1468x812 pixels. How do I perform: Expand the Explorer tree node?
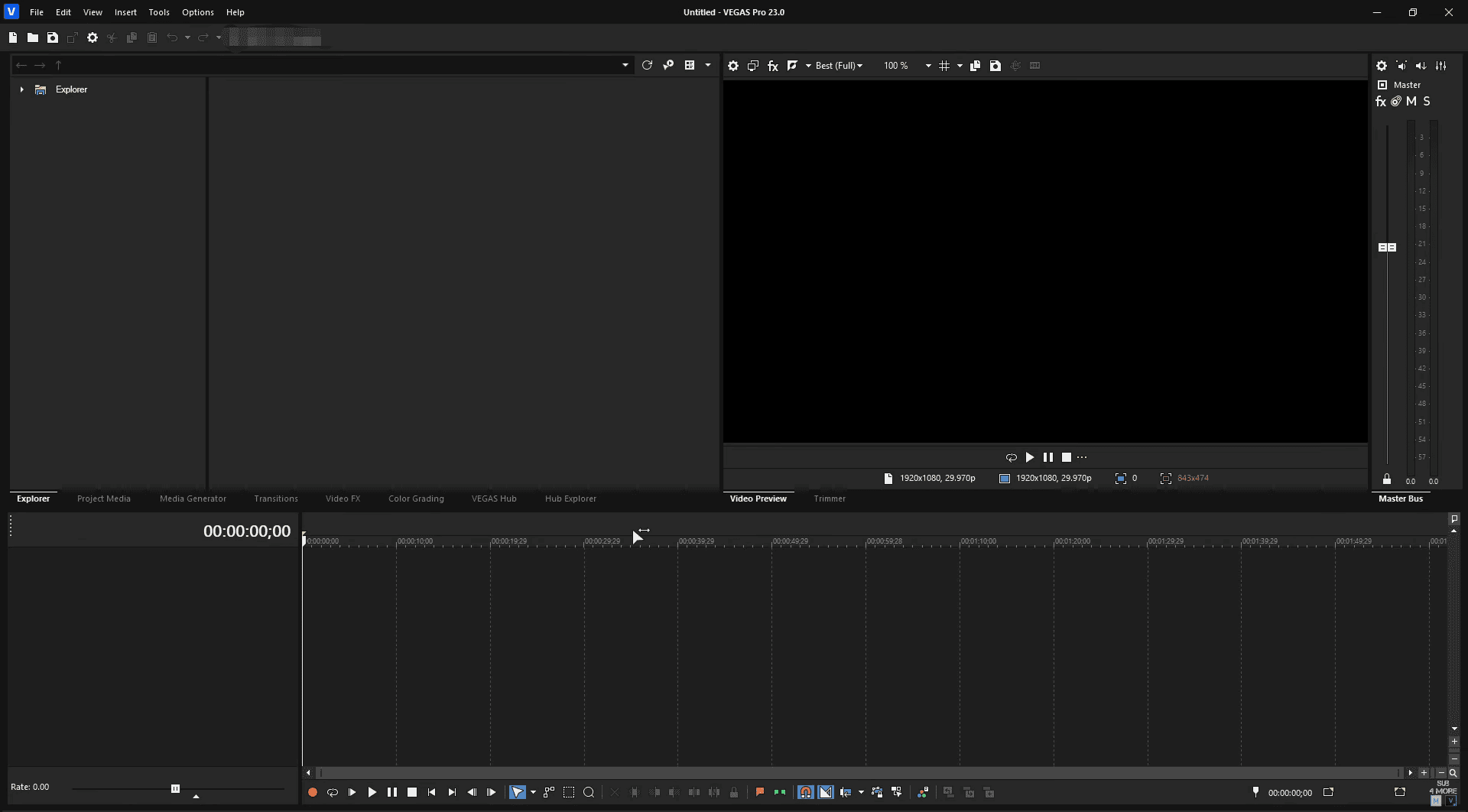[x=21, y=89]
